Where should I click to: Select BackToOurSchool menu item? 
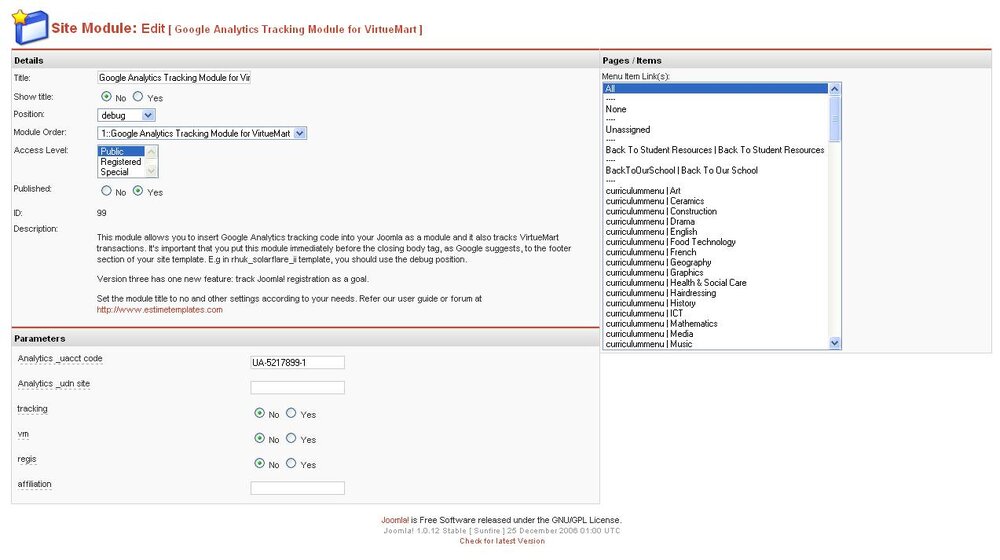click(715, 170)
